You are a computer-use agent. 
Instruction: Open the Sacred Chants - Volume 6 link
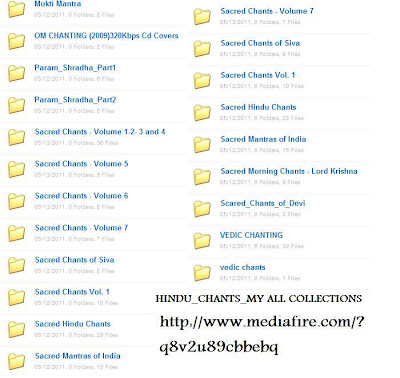[81, 196]
